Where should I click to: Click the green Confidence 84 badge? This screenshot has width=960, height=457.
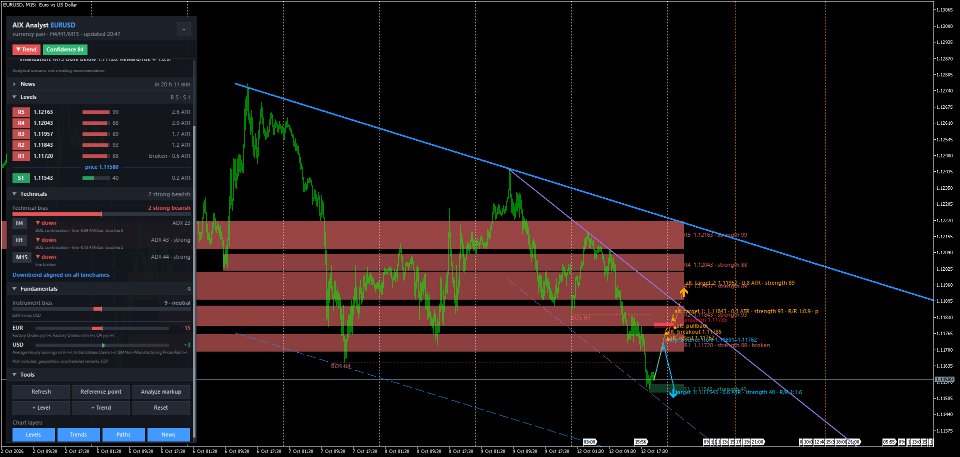pos(65,50)
